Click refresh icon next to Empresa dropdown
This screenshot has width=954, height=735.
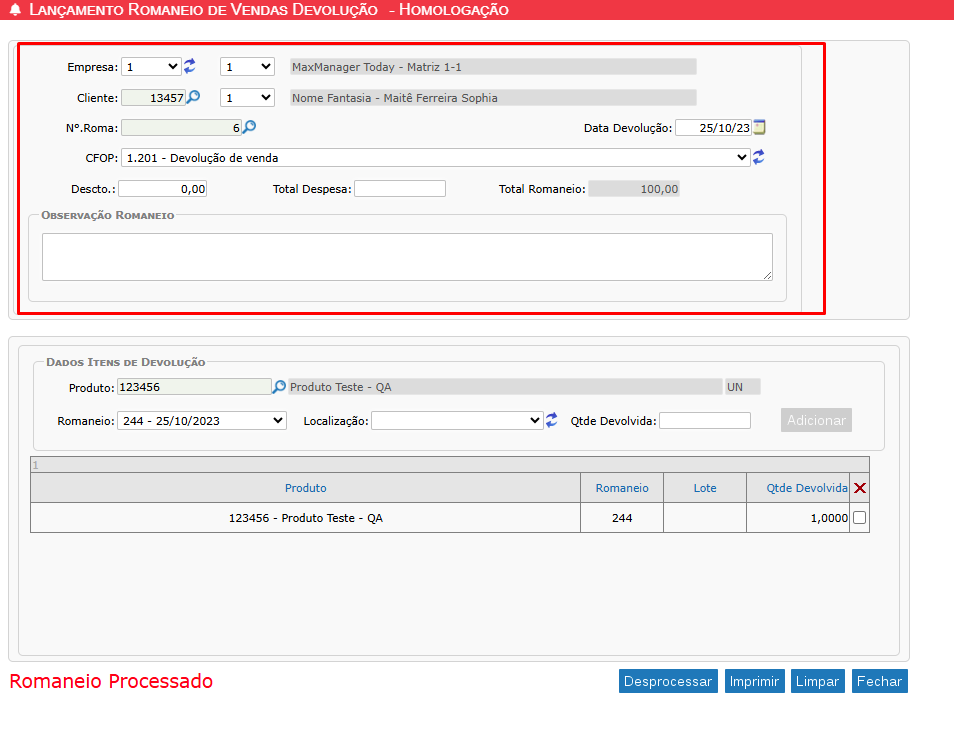(190, 66)
